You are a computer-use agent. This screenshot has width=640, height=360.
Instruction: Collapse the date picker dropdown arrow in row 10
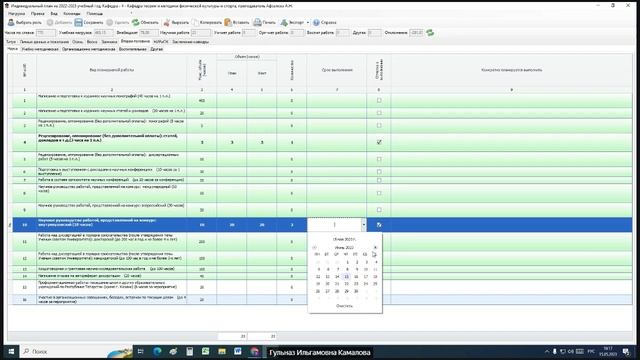tap(364, 225)
